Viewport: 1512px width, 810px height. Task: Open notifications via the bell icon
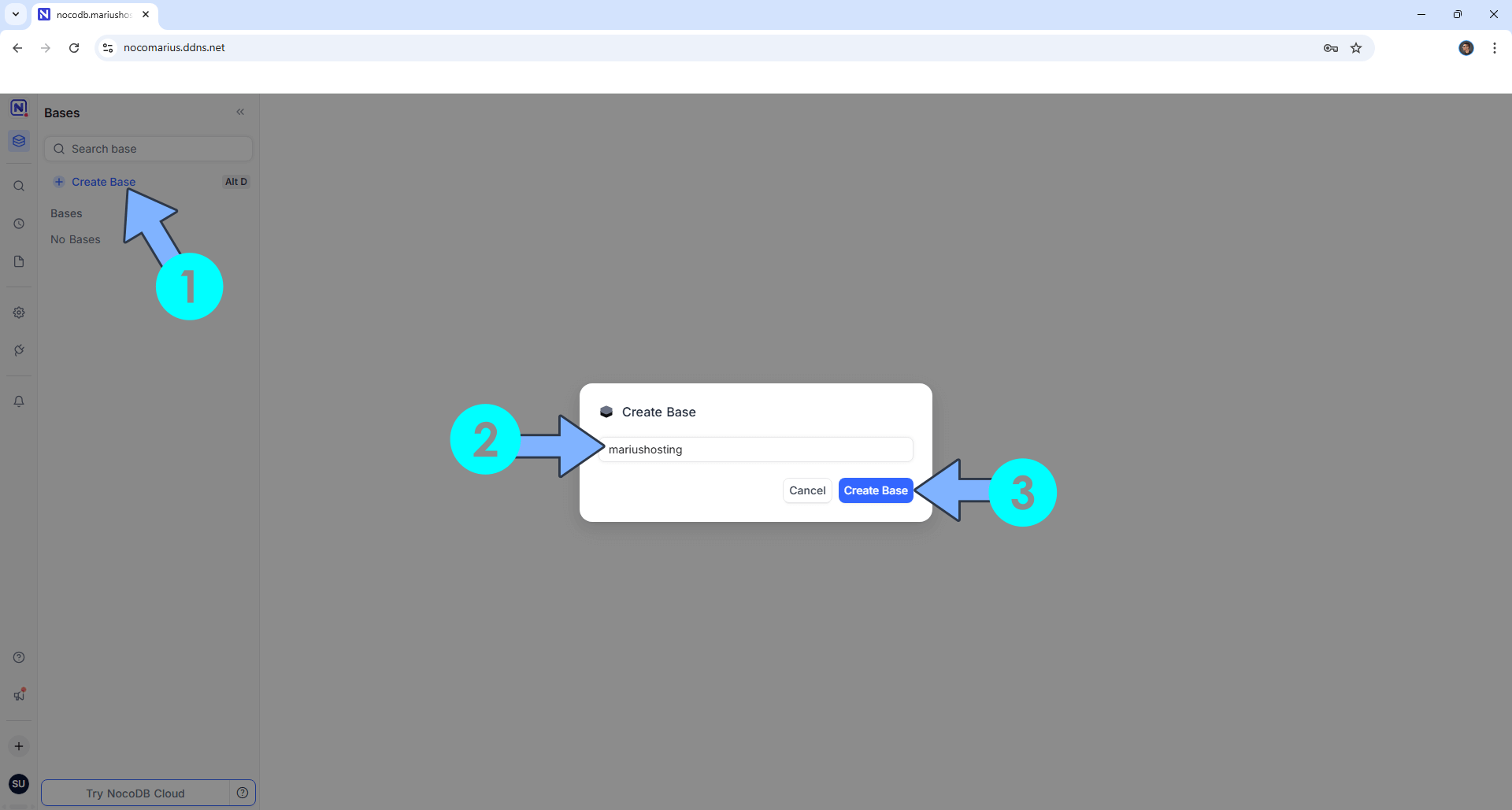[18, 401]
